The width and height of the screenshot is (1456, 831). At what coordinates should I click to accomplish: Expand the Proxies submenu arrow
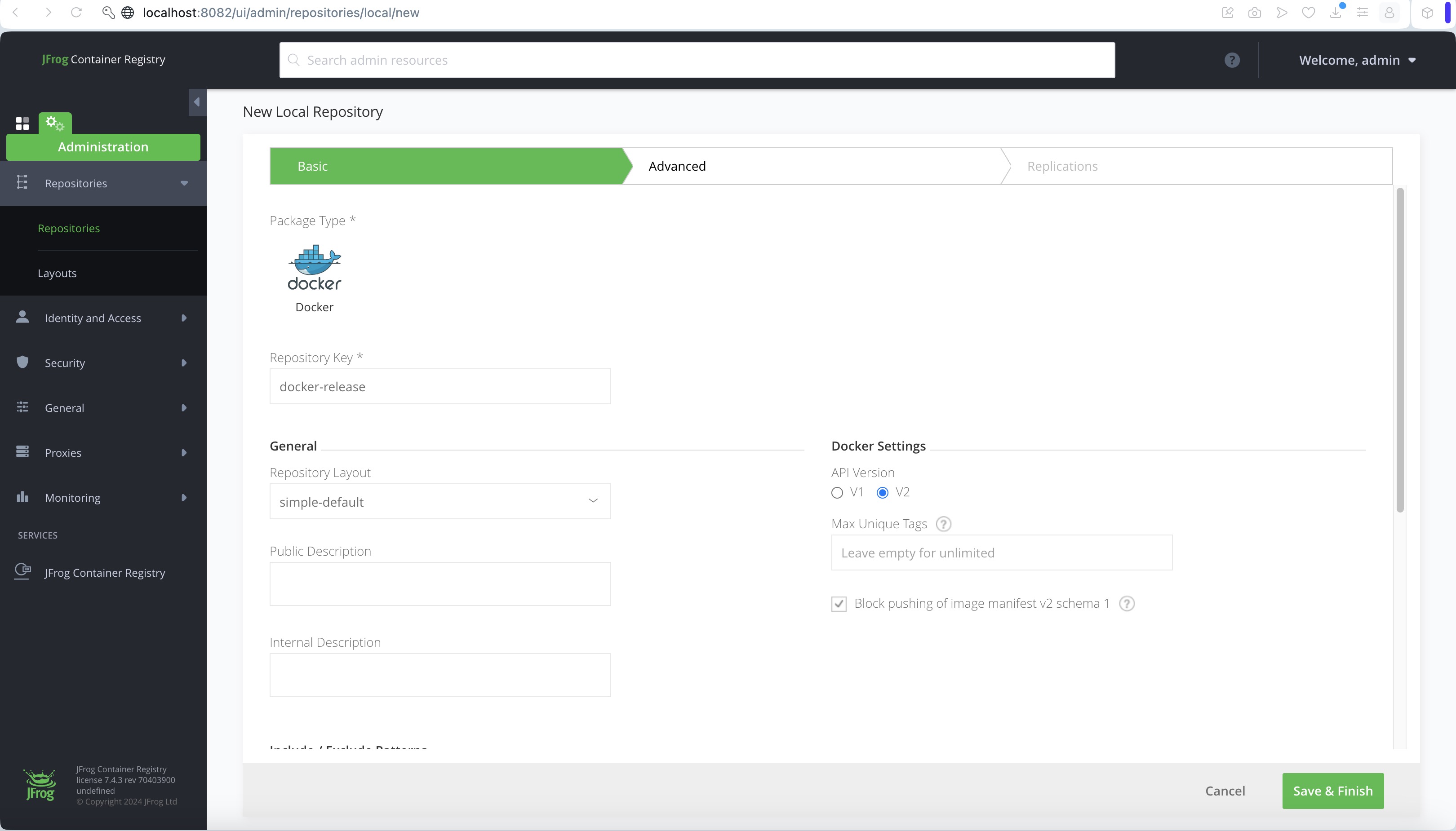[x=184, y=453]
